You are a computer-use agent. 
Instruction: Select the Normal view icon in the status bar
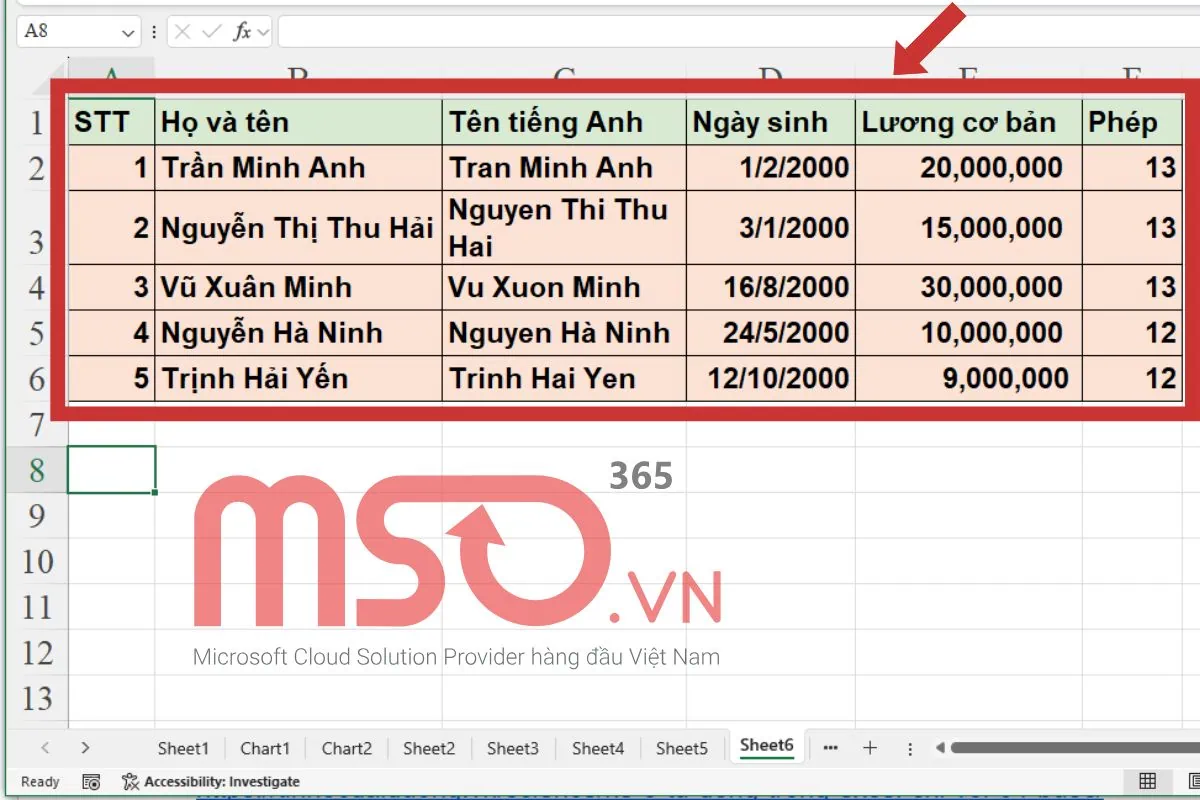(1146, 781)
